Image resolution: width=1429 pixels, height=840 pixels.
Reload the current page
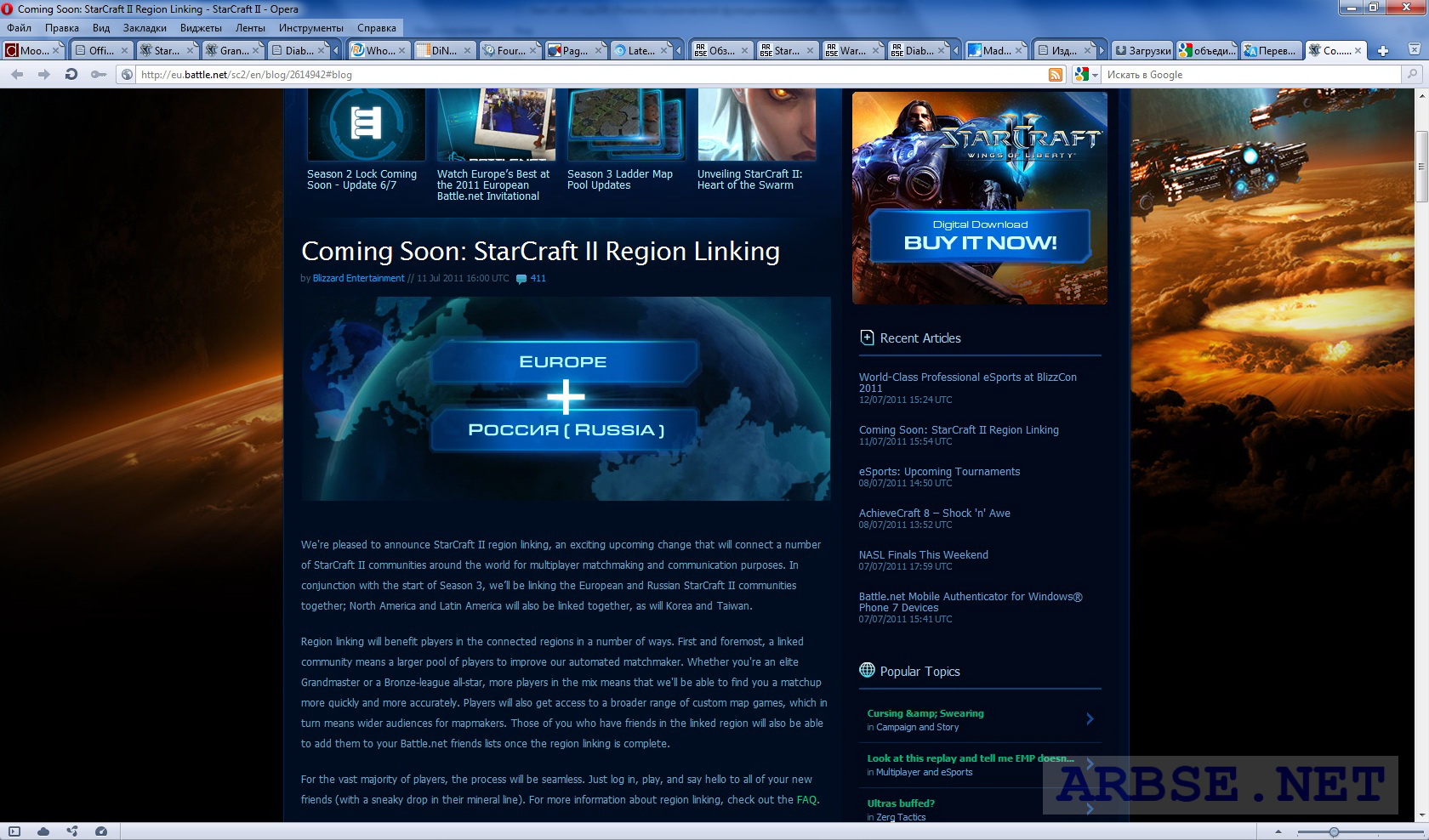71,74
